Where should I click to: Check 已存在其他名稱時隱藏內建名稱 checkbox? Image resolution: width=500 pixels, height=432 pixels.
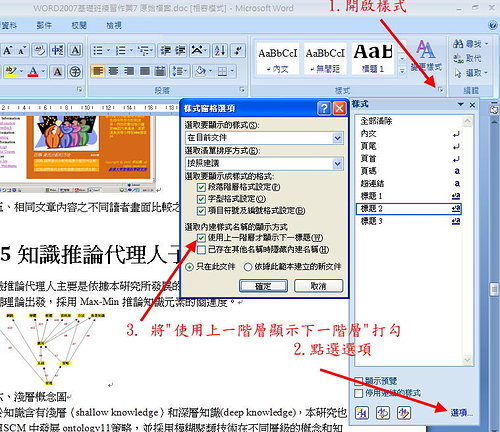(201, 250)
